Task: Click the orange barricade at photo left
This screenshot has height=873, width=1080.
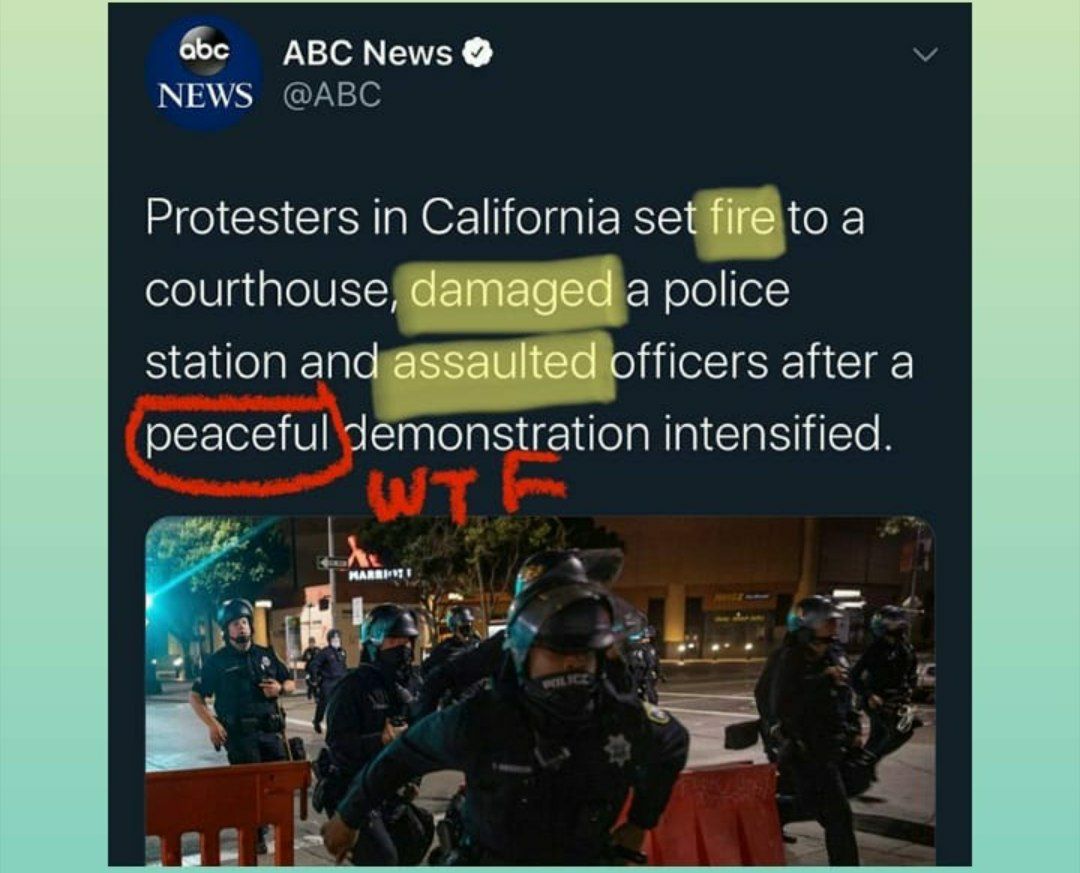Action: point(227,815)
